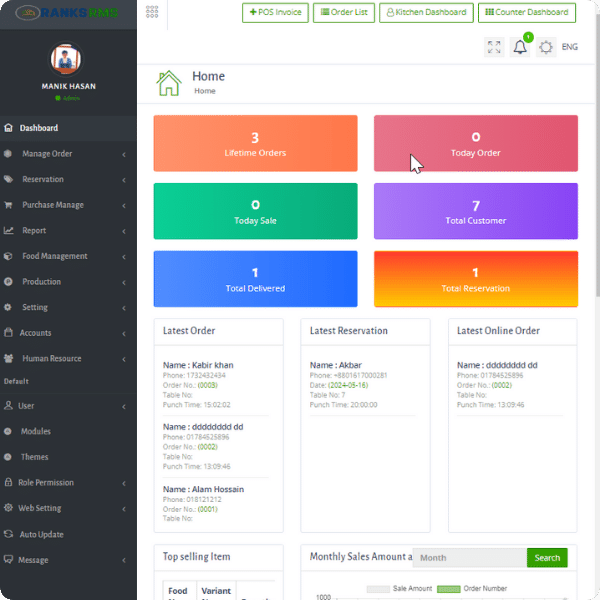Open the grid apps menu icon

pos(152,12)
